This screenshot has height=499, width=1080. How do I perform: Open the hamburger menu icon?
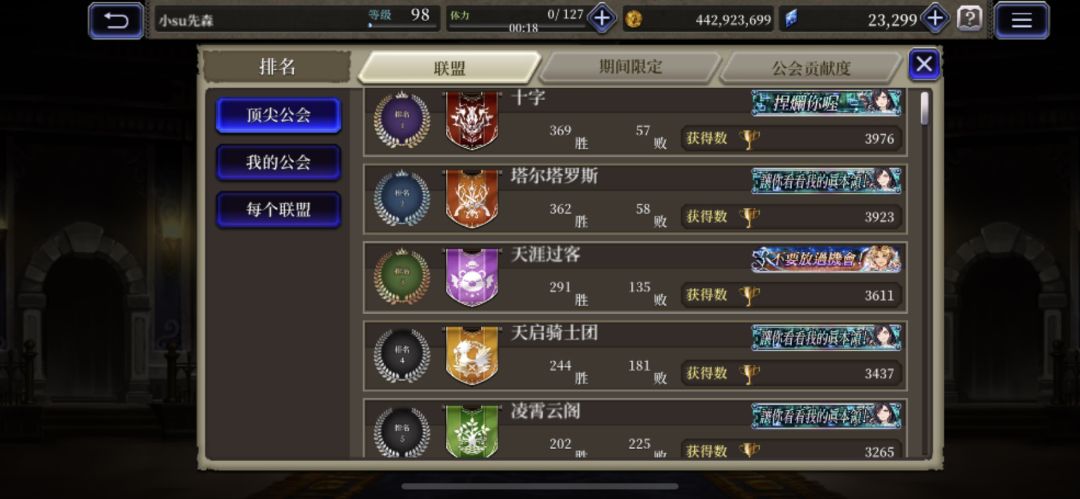tap(1021, 20)
